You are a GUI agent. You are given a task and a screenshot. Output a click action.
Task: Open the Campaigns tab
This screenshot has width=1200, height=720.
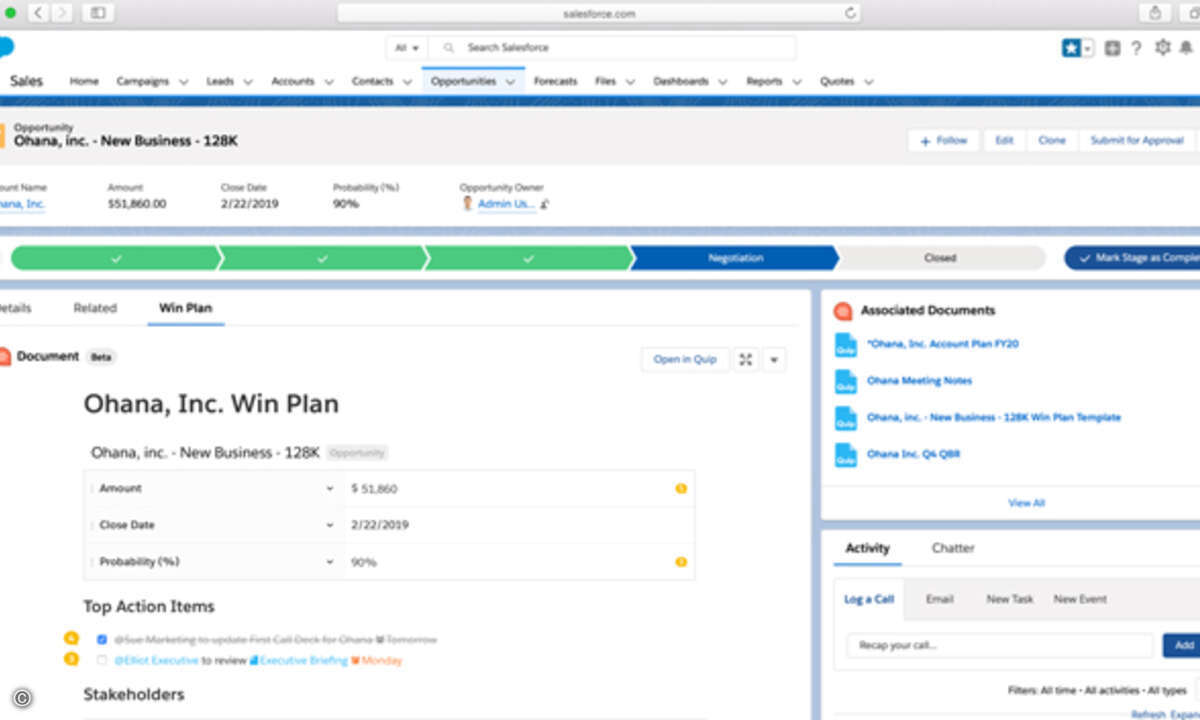click(x=142, y=81)
